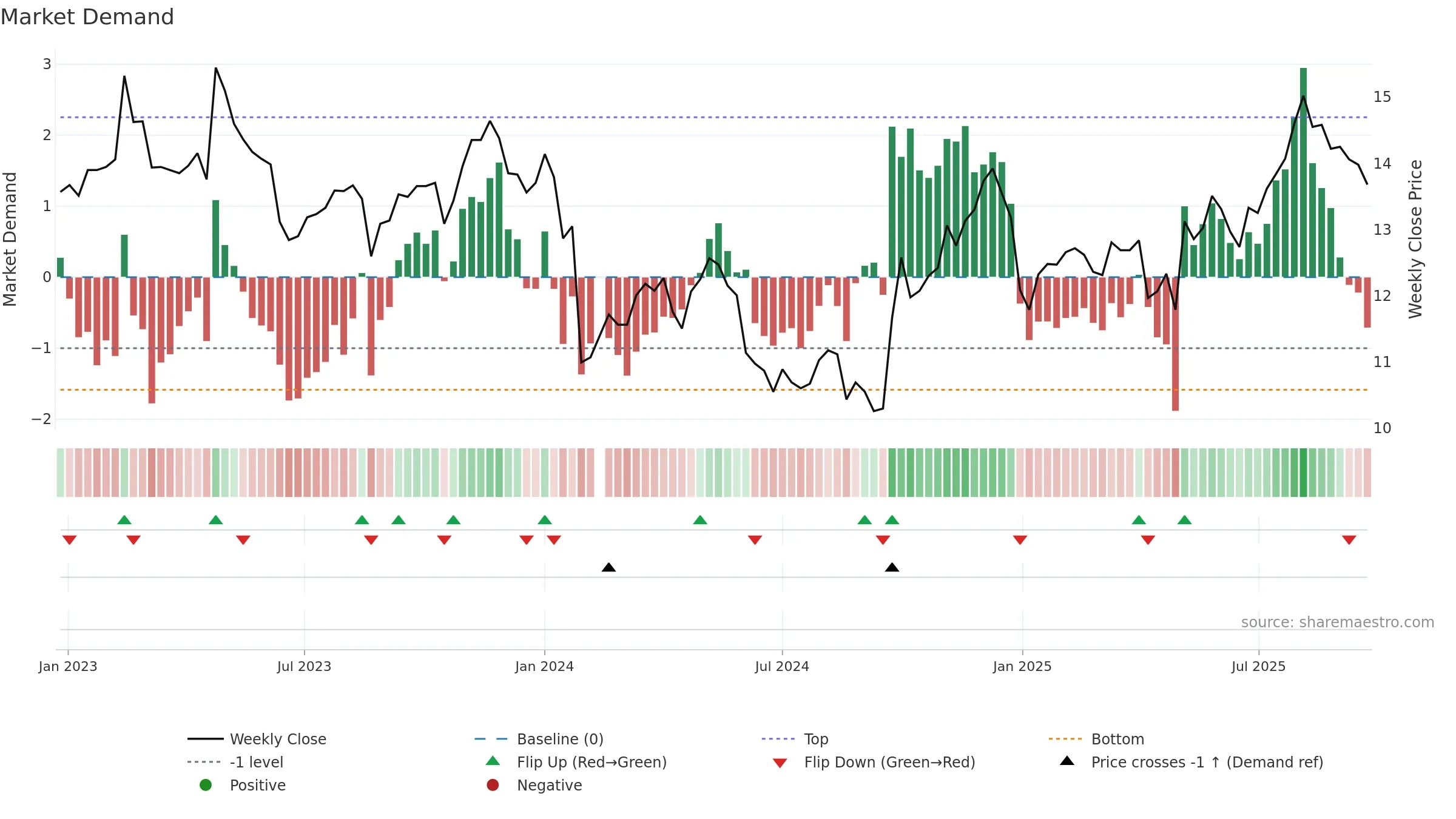Click the tallest green demand bar after Jul 2025
1456x819 pixels.
tap(1303, 172)
